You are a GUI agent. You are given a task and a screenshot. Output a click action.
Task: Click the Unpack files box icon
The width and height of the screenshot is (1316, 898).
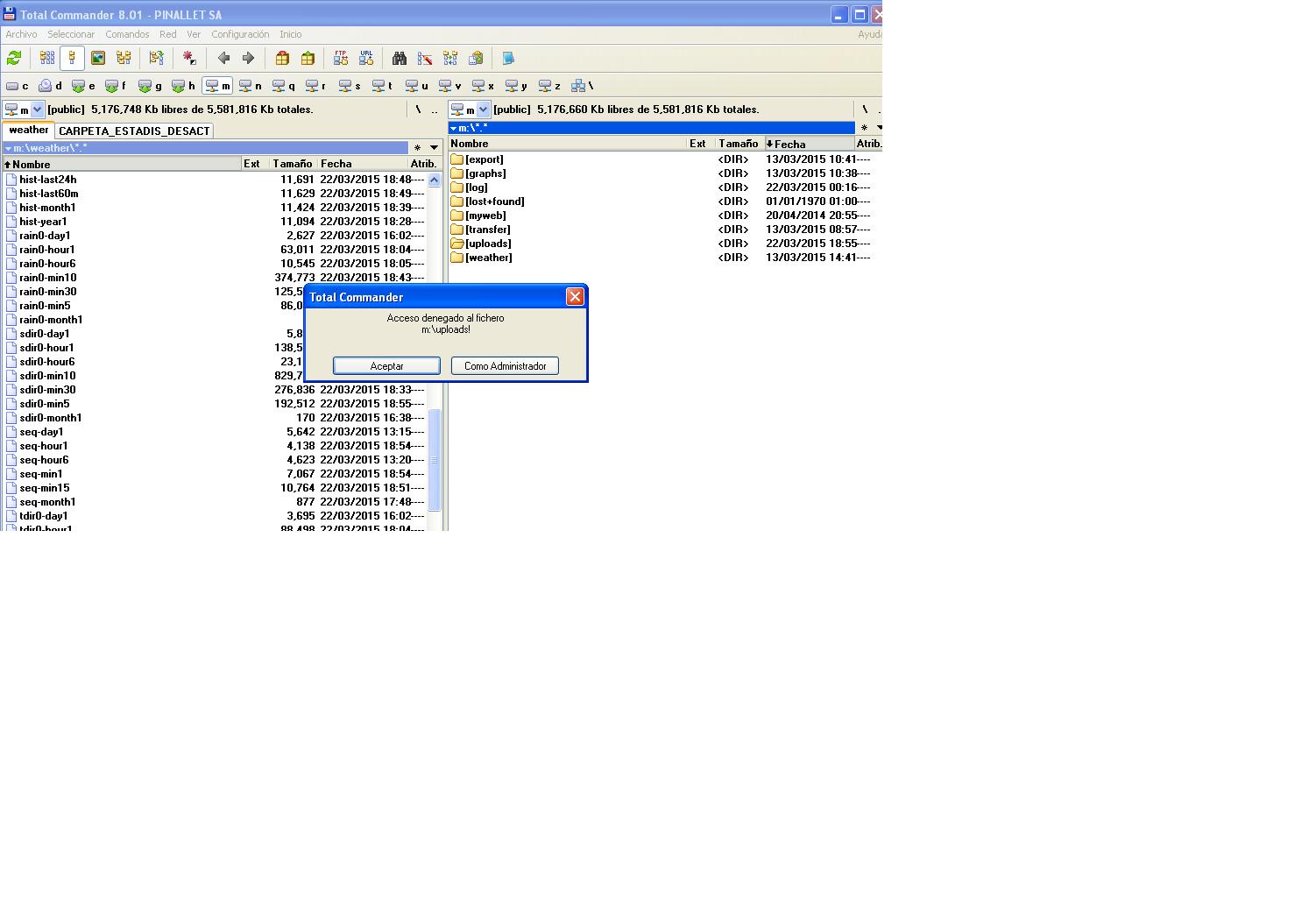coord(308,59)
